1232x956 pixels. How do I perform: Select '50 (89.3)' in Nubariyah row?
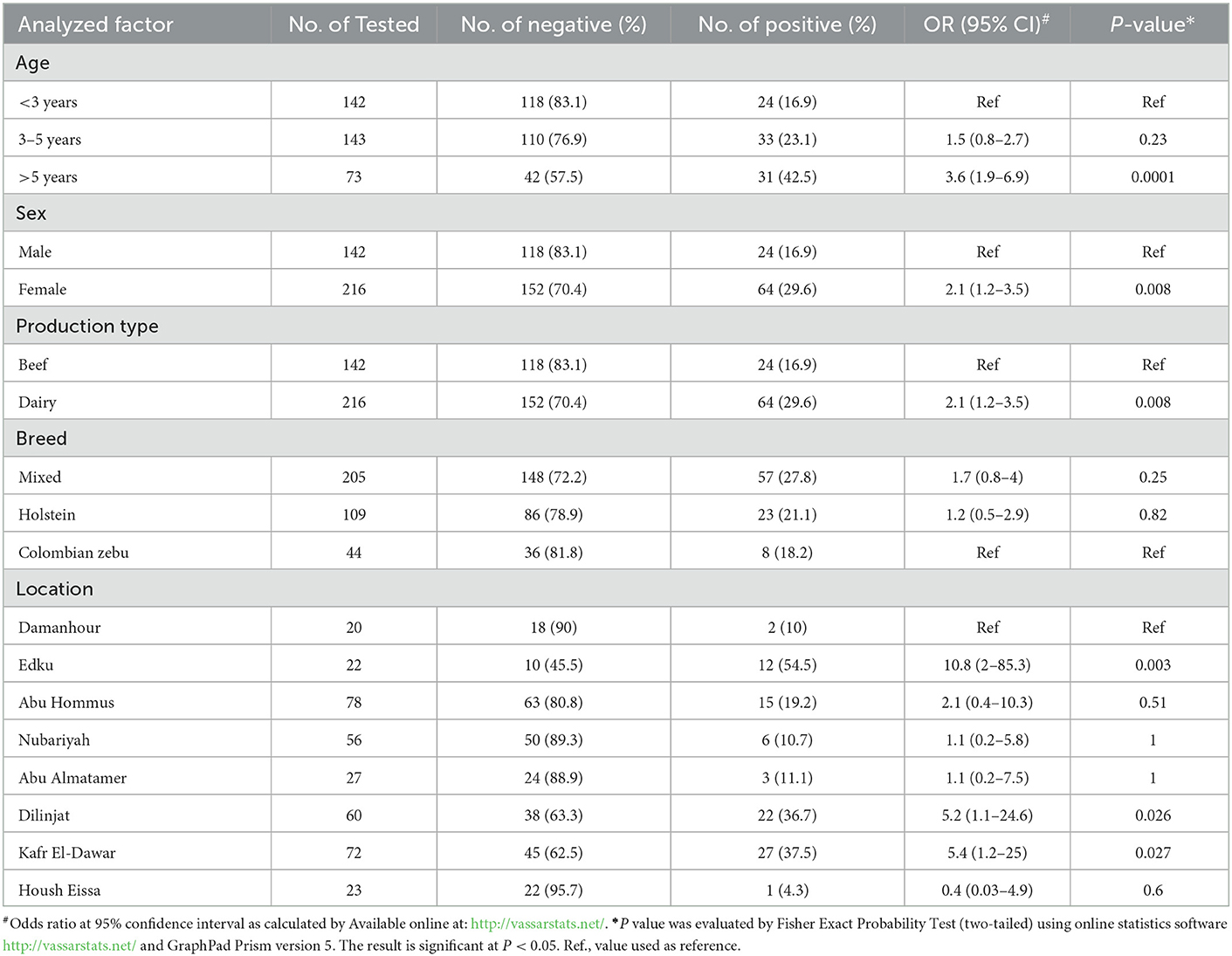coord(554,740)
